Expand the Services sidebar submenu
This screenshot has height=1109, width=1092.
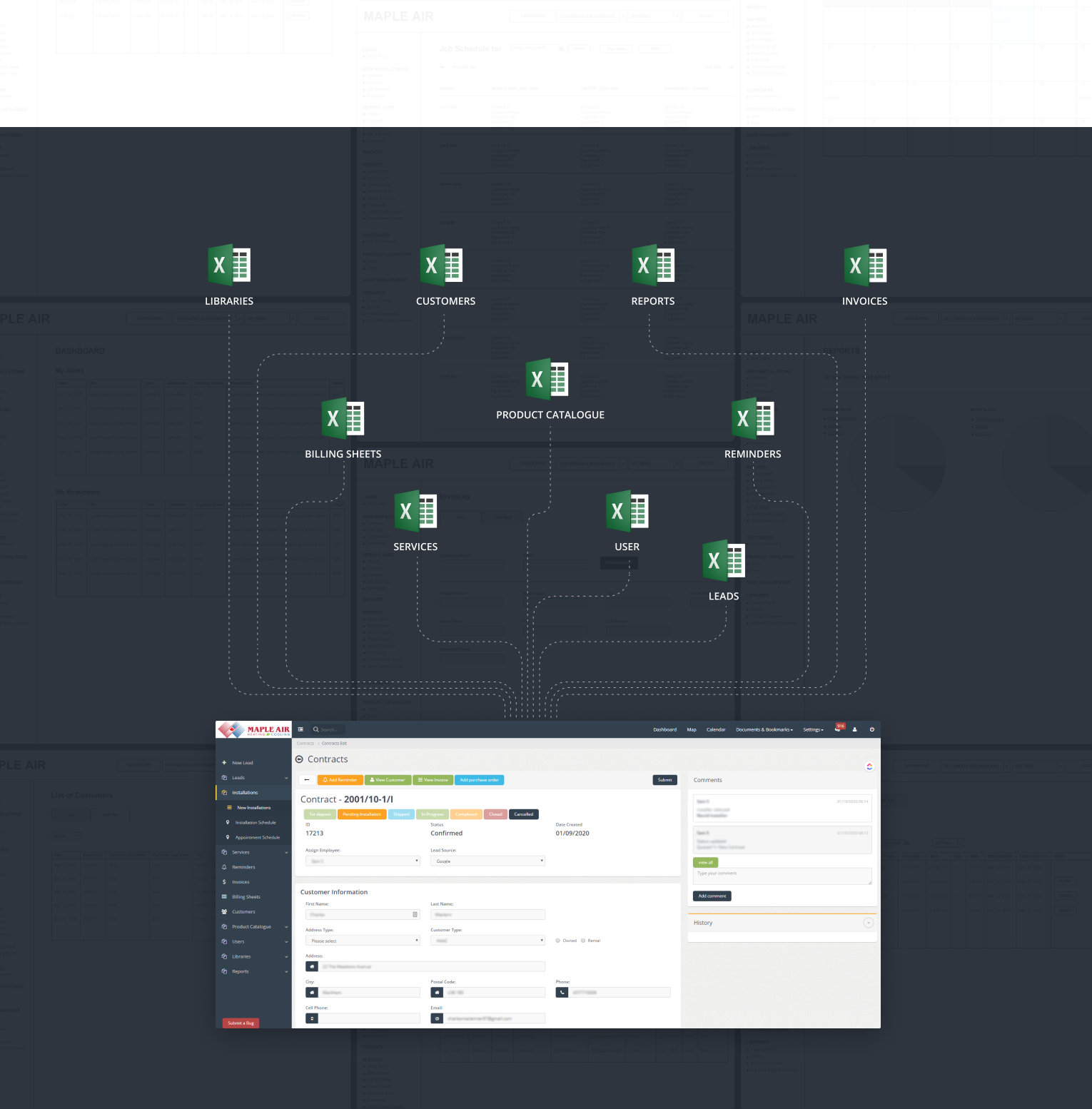click(x=286, y=852)
